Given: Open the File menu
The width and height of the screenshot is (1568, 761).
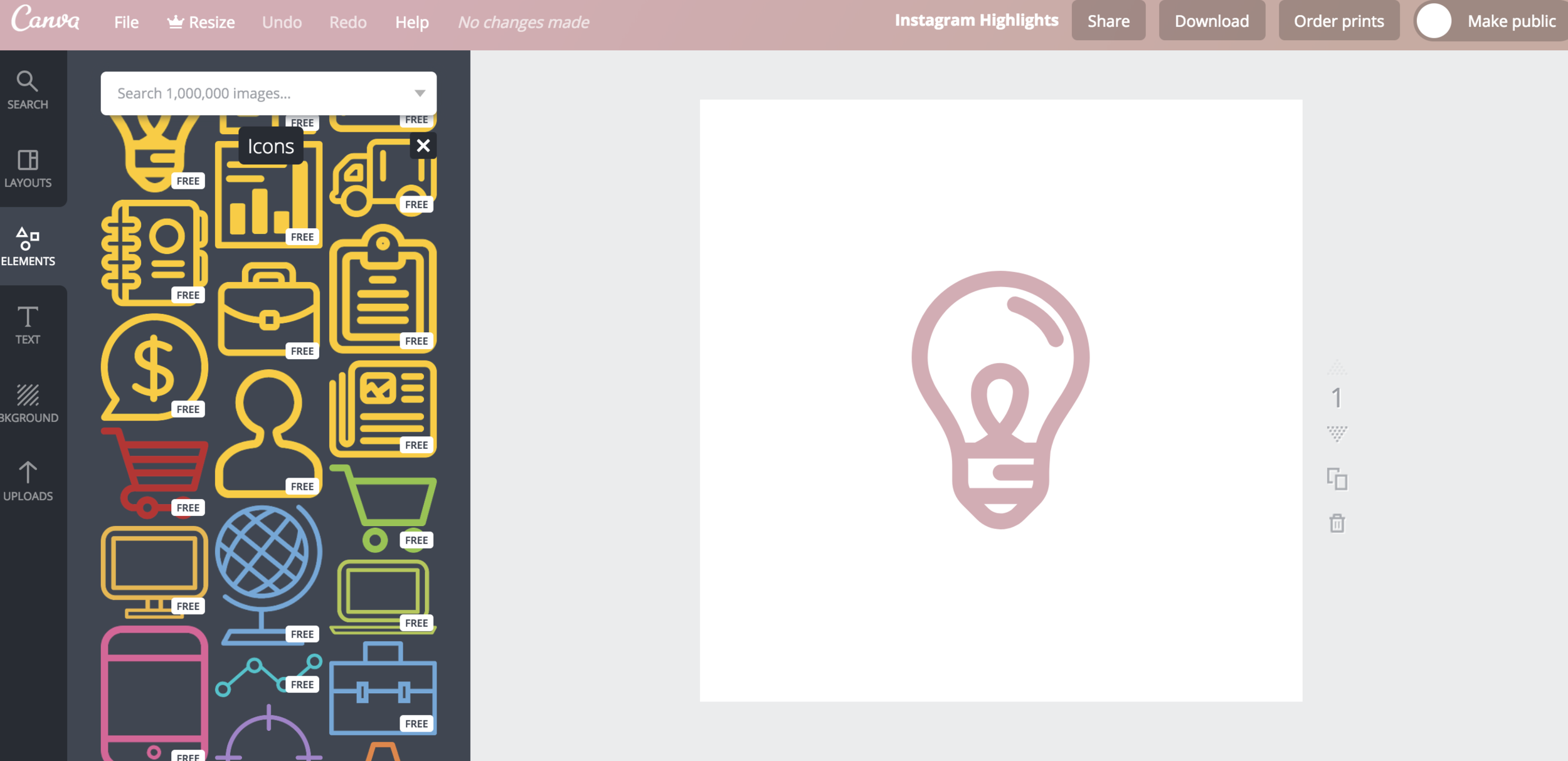Looking at the screenshot, I should point(126,22).
